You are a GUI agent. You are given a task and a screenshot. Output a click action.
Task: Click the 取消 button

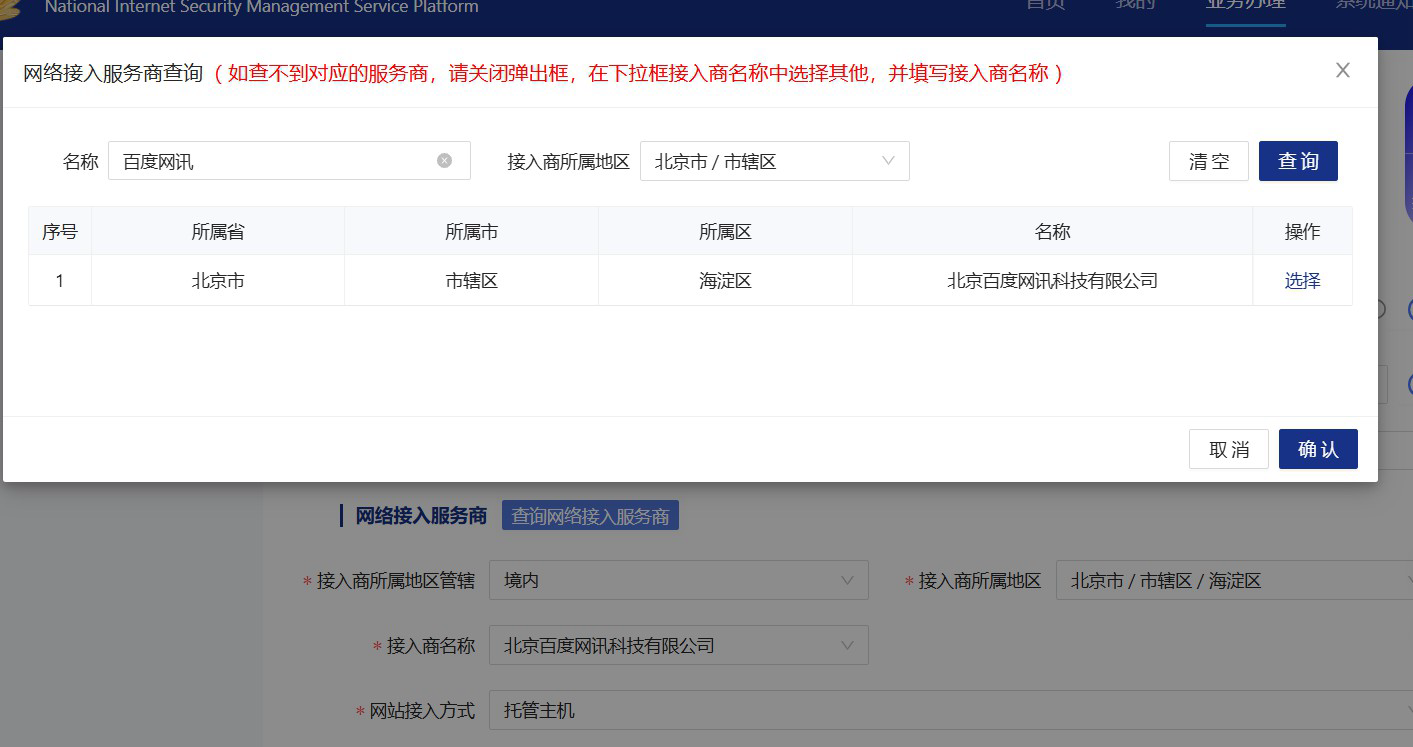click(x=1229, y=449)
